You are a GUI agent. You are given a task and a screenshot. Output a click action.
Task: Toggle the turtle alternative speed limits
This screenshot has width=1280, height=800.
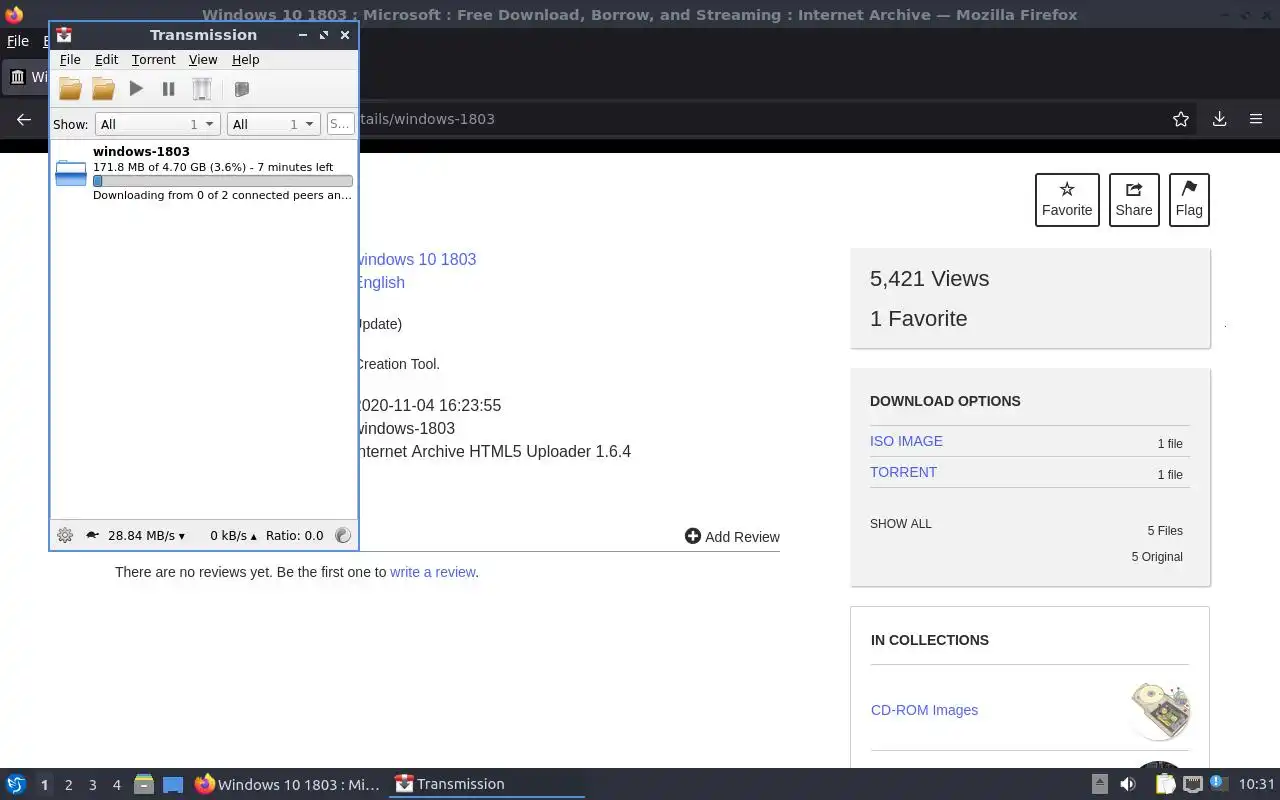pos(92,535)
